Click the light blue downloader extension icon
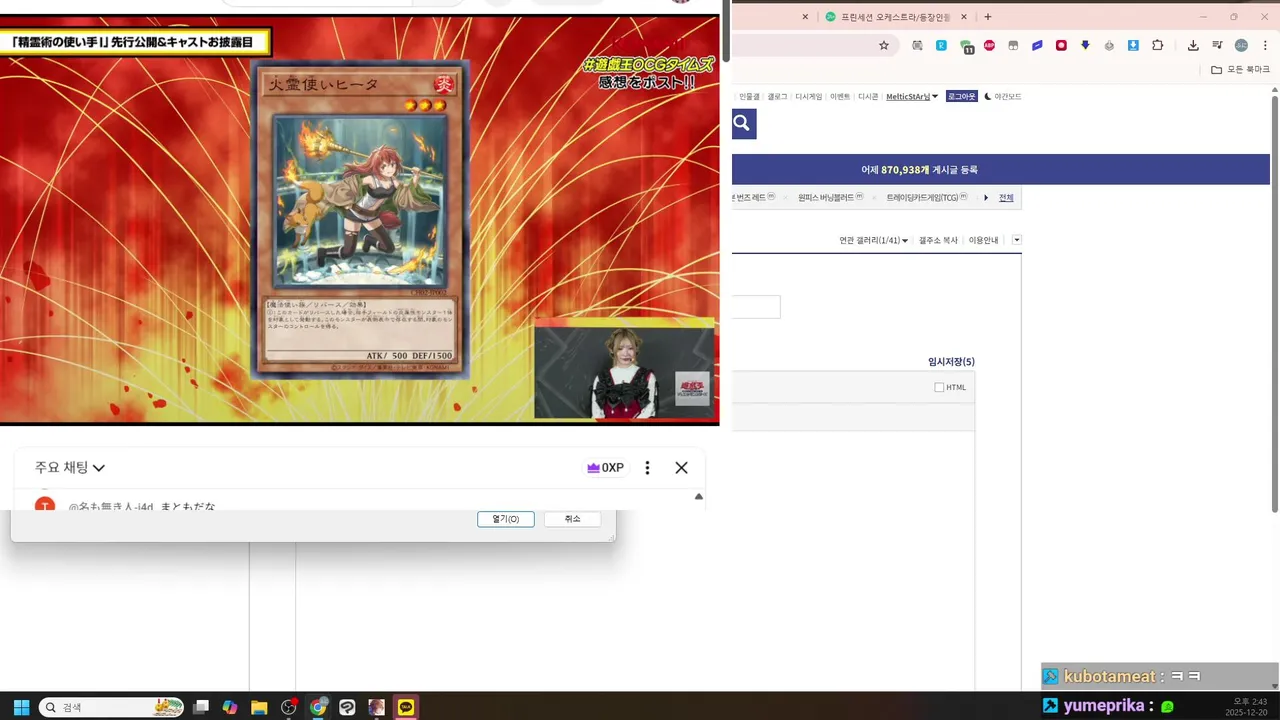 tap(1133, 45)
